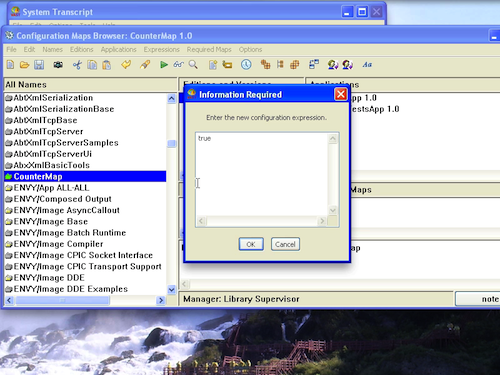Click right arrow of All Names horizontal scrollbar

click(x=161, y=300)
